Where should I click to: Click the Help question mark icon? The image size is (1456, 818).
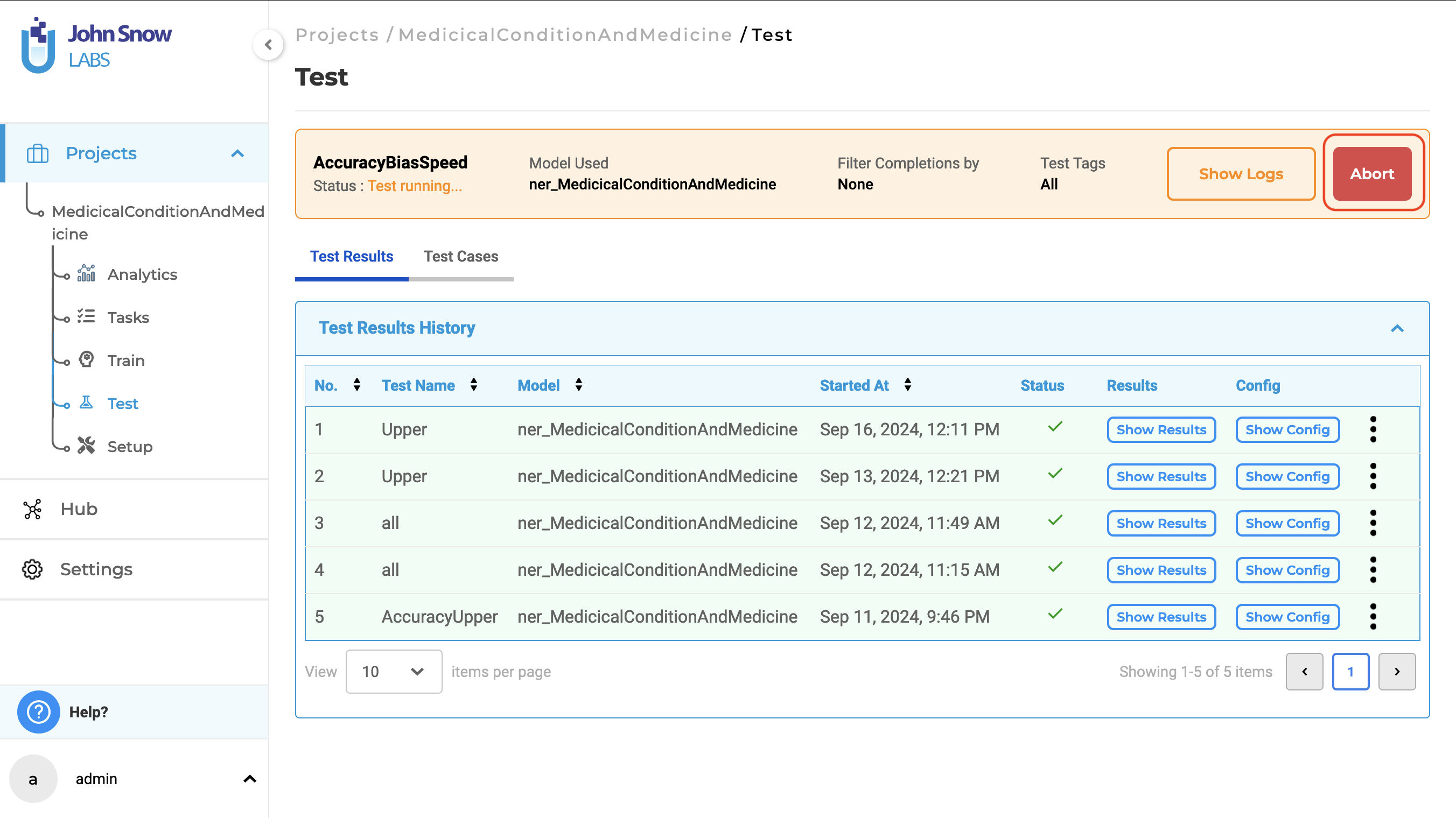[x=38, y=712]
